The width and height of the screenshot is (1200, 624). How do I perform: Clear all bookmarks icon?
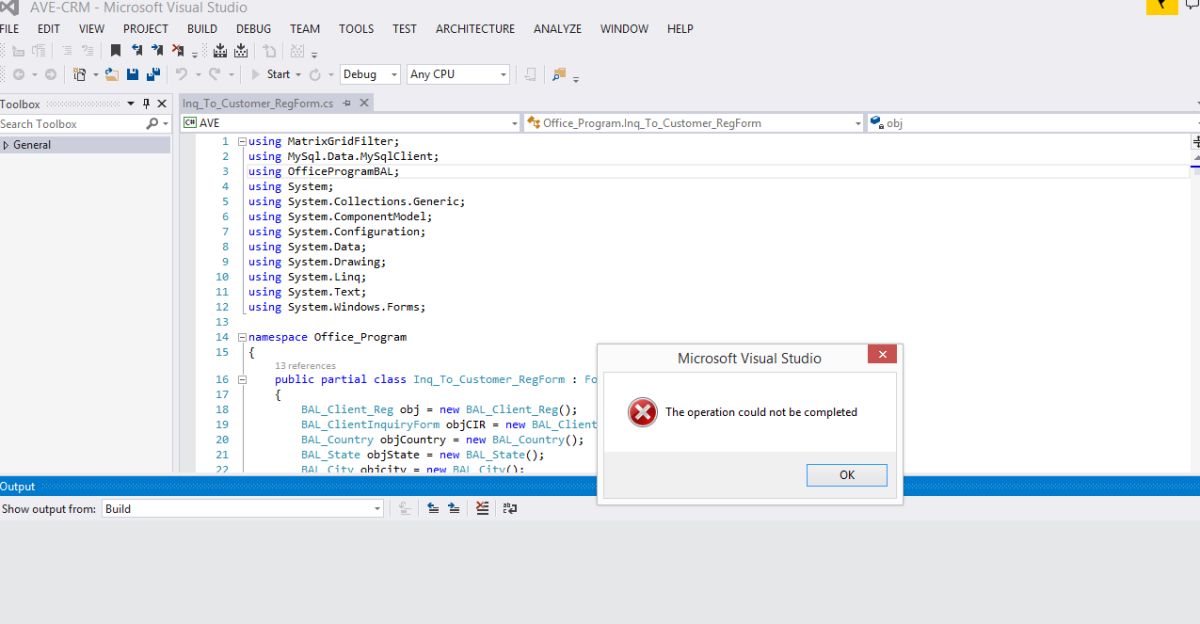178,50
